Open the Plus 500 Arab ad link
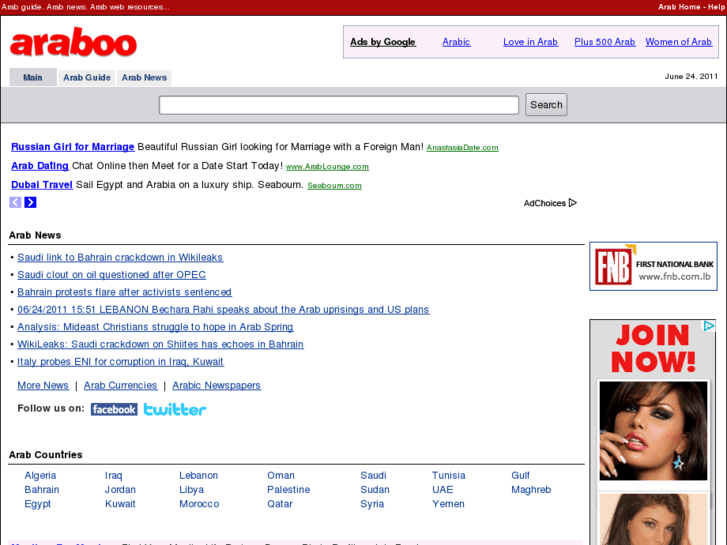Viewport: 727px width, 545px height. pos(605,42)
